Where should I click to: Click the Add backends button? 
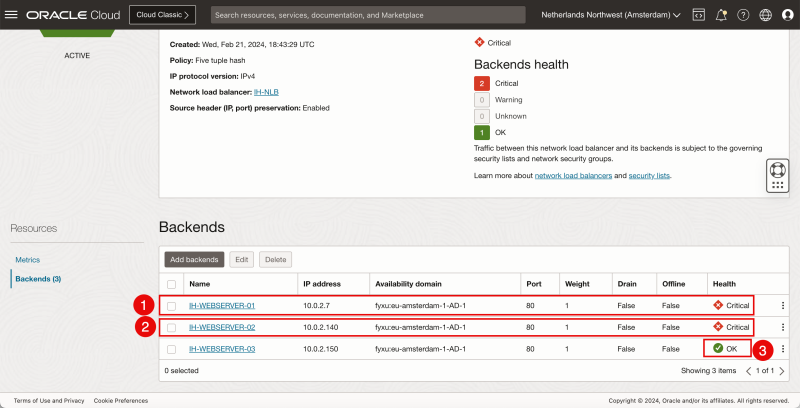194,259
